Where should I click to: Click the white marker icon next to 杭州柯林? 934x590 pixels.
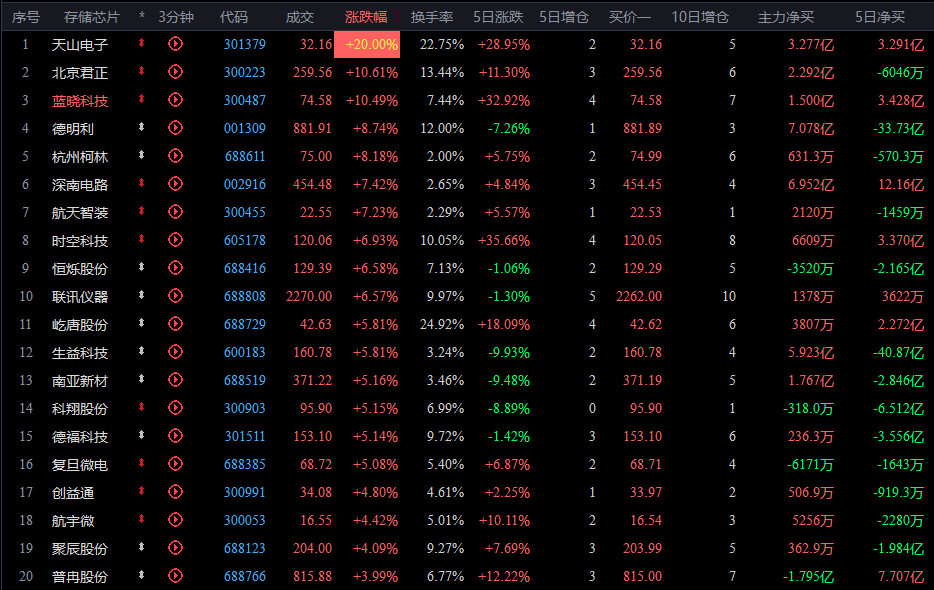[x=141, y=155]
